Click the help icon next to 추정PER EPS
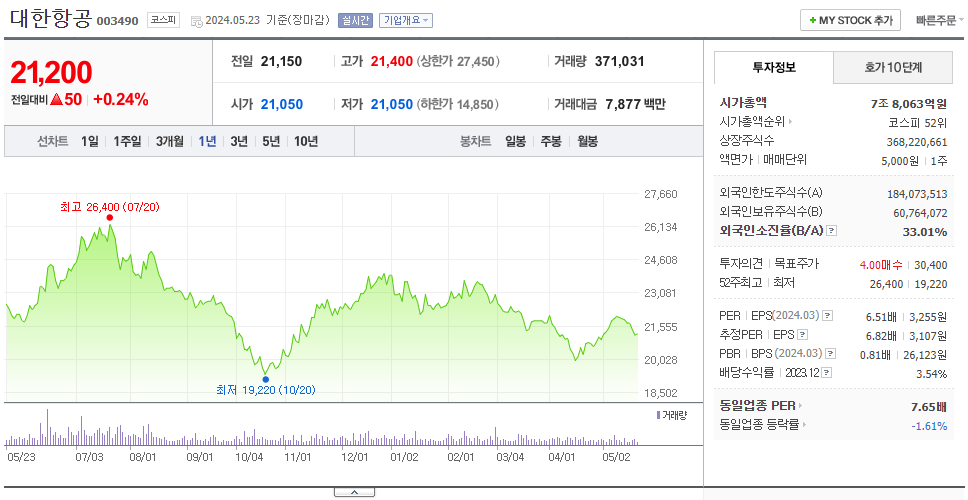968x500 pixels. click(x=803, y=335)
